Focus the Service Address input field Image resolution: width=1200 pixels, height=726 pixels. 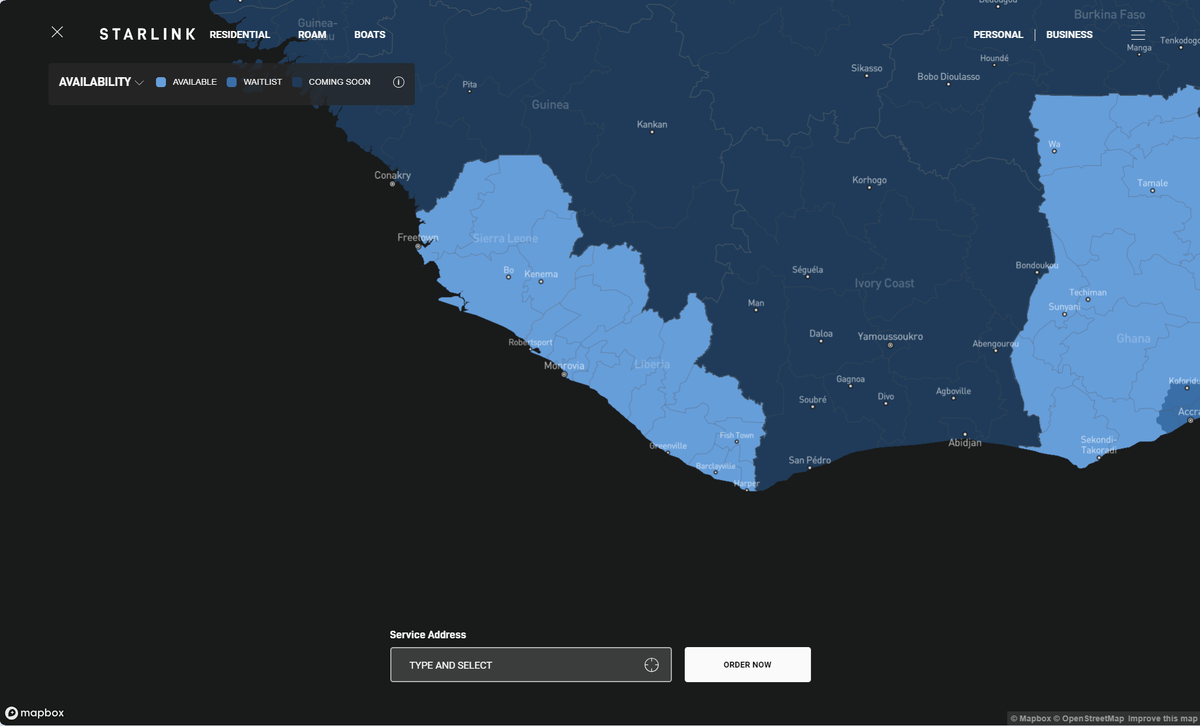pyautogui.click(x=531, y=665)
